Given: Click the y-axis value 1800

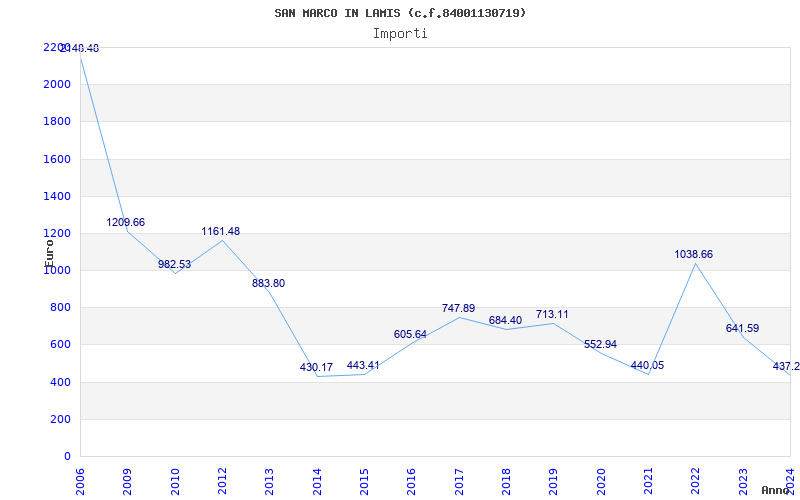Looking at the screenshot, I should (x=57, y=121).
